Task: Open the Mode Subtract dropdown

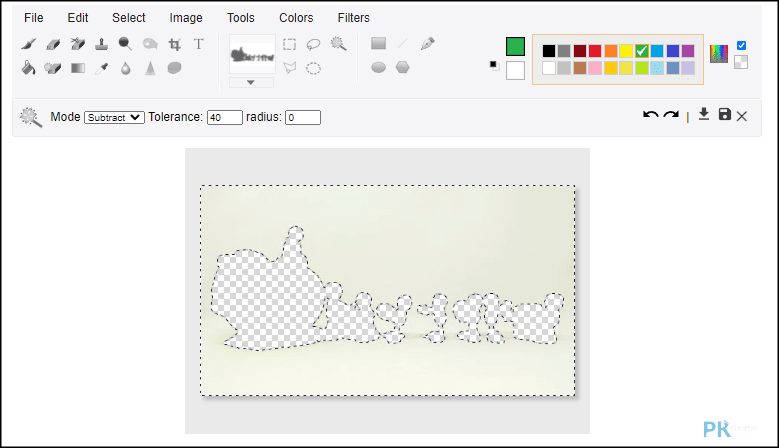Action: pyautogui.click(x=114, y=117)
